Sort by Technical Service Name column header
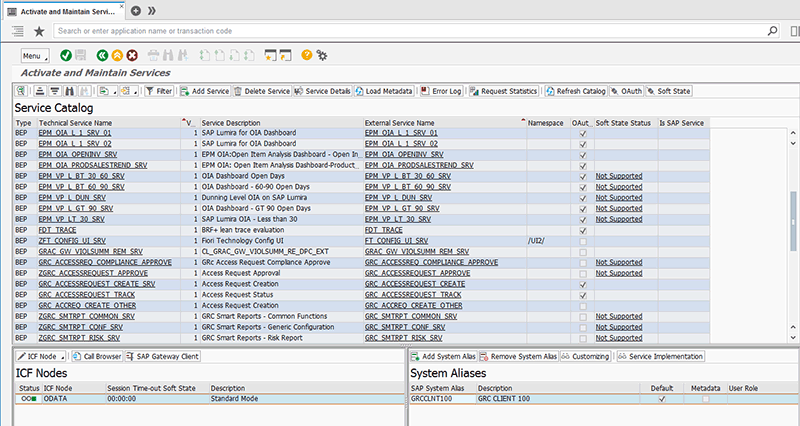Image resolution: width=800 pixels, height=426 pixels. (x=75, y=122)
